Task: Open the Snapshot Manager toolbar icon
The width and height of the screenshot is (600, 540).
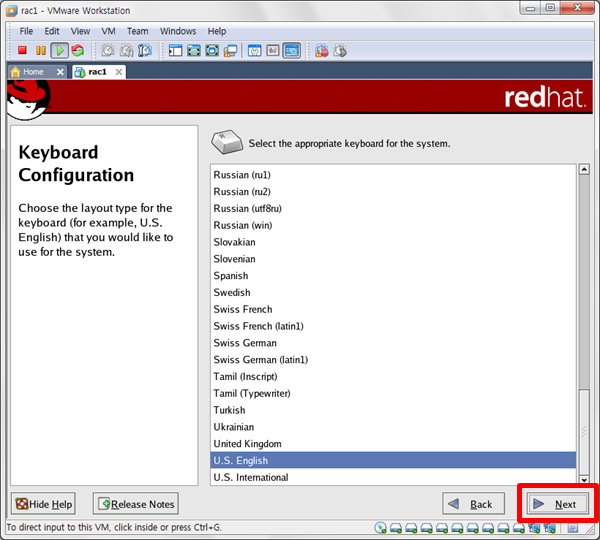Action: (145, 51)
